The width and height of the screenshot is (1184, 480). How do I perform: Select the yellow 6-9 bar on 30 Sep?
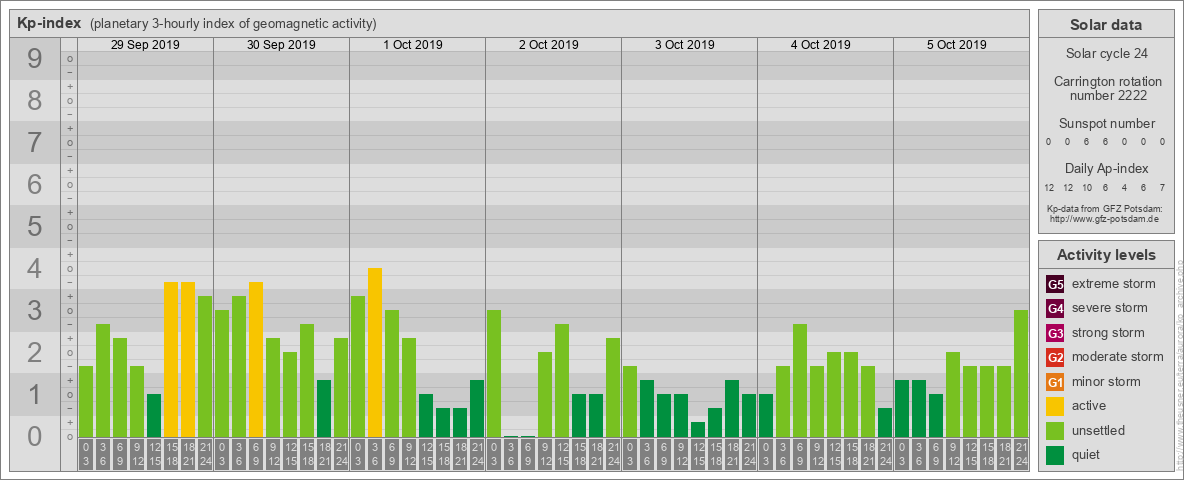click(x=256, y=359)
